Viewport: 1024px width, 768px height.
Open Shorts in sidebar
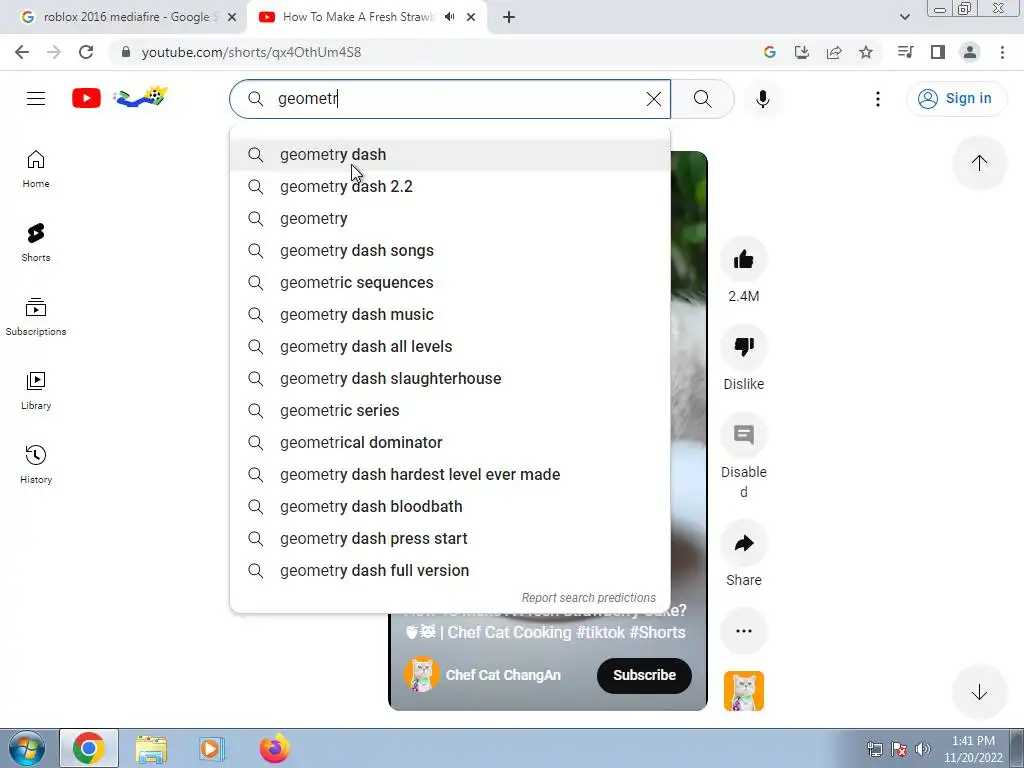(36, 243)
